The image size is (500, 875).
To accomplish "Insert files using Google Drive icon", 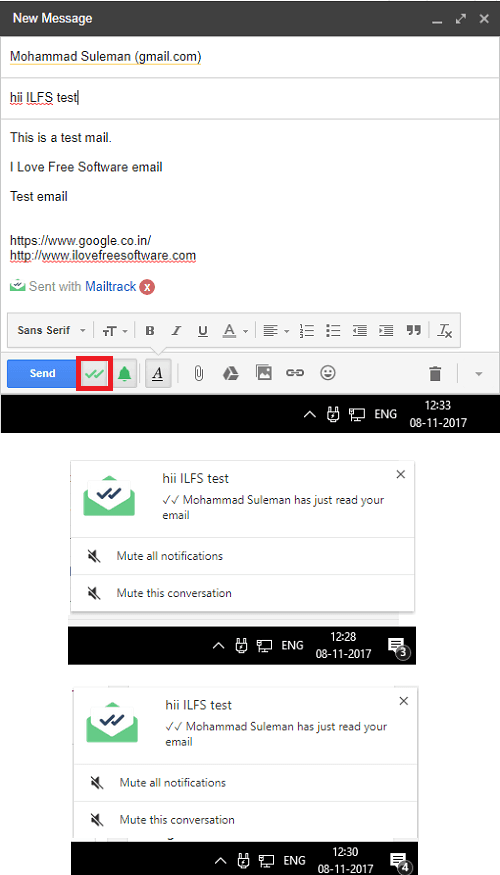I will (230, 373).
